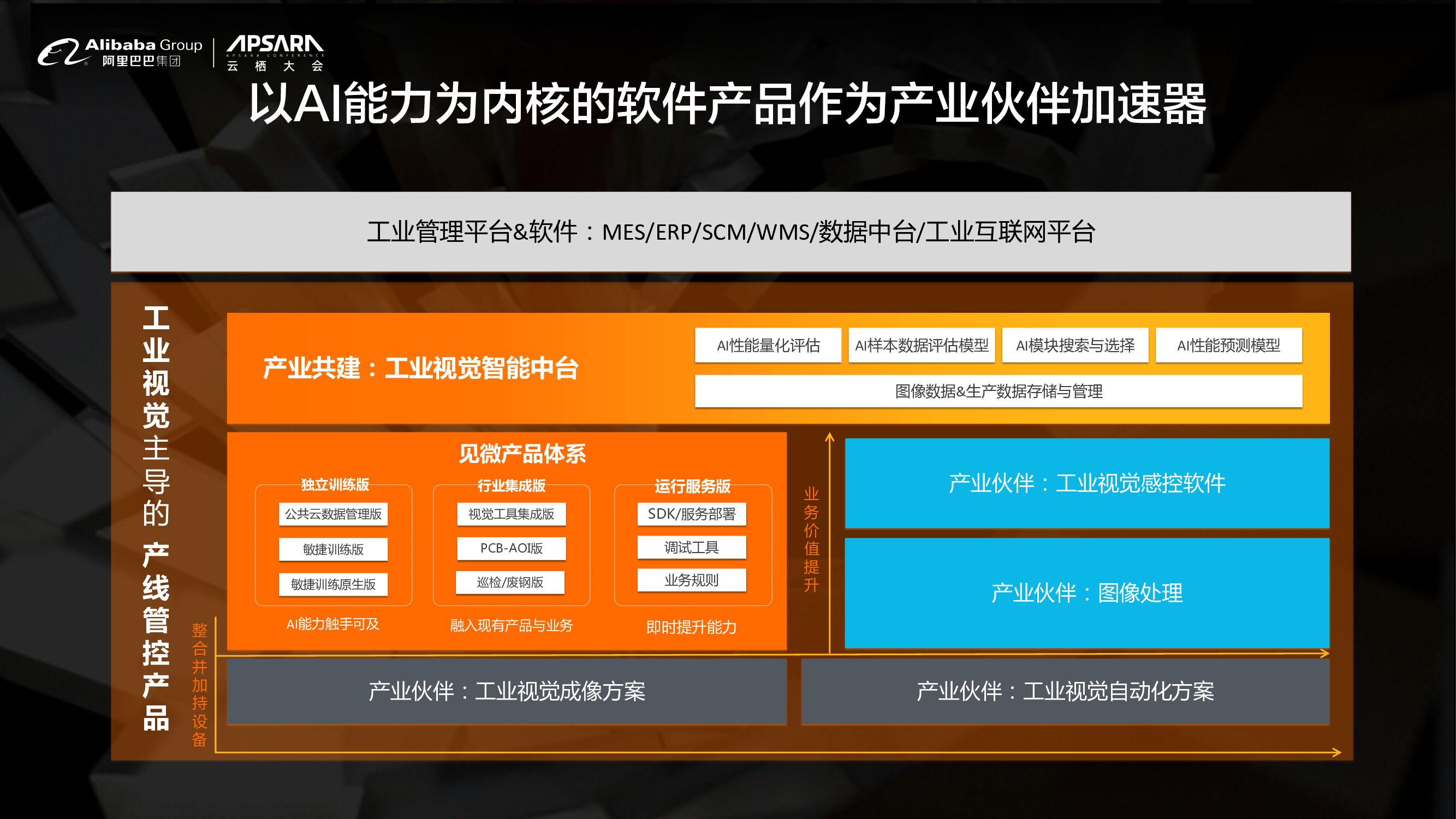1456x819 pixels.
Task: Click blue 工业视觉感控软件 partner block
Action: 1086,483
